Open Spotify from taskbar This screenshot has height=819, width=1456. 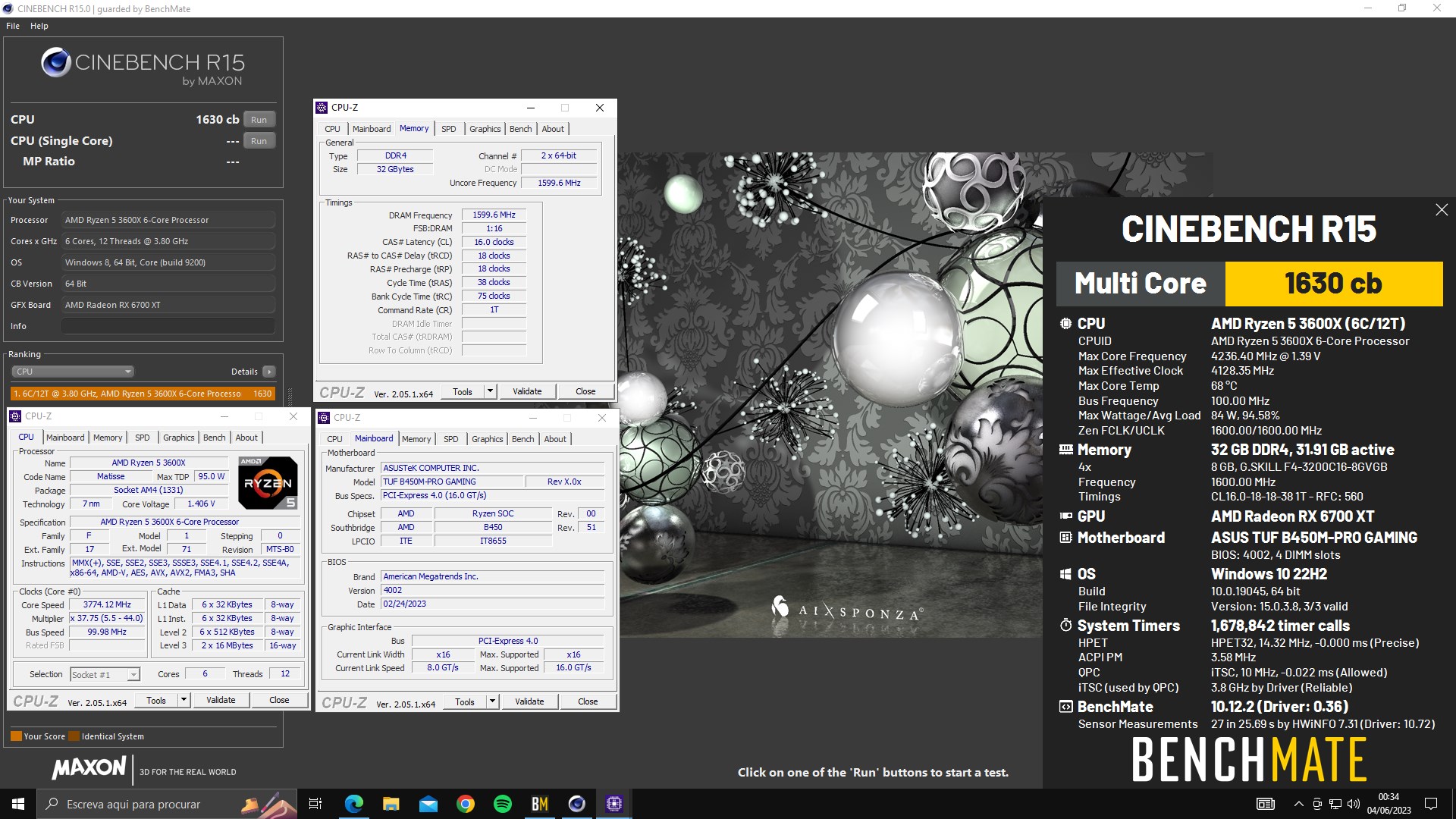(x=503, y=804)
